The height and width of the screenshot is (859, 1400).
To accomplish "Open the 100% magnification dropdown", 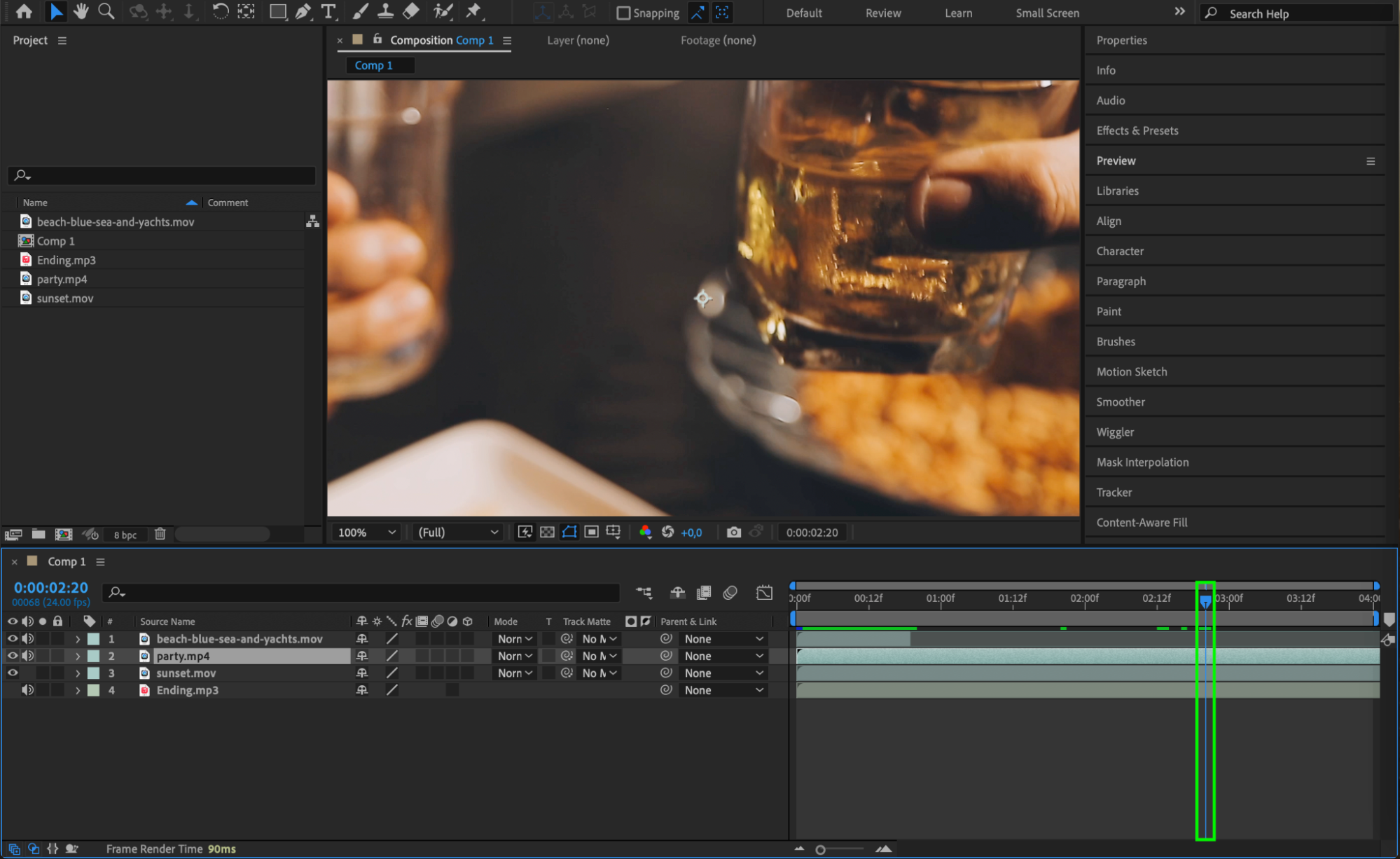I will (x=366, y=532).
